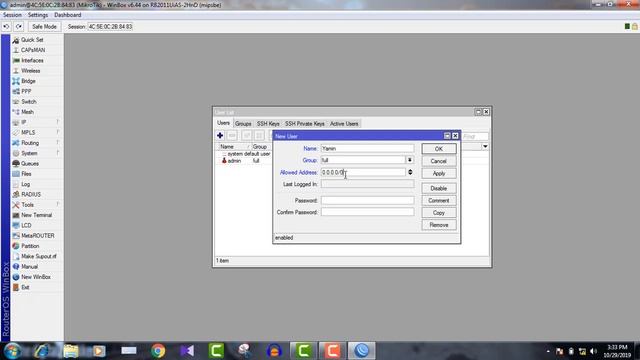Click the Name column header
The height and width of the screenshot is (360, 640).
(x=233, y=147)
